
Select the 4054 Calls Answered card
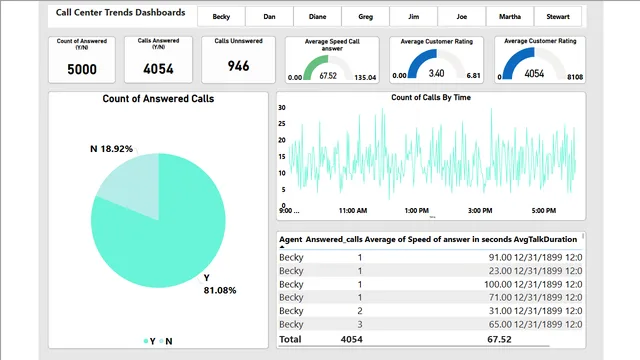tap(158, 60)
